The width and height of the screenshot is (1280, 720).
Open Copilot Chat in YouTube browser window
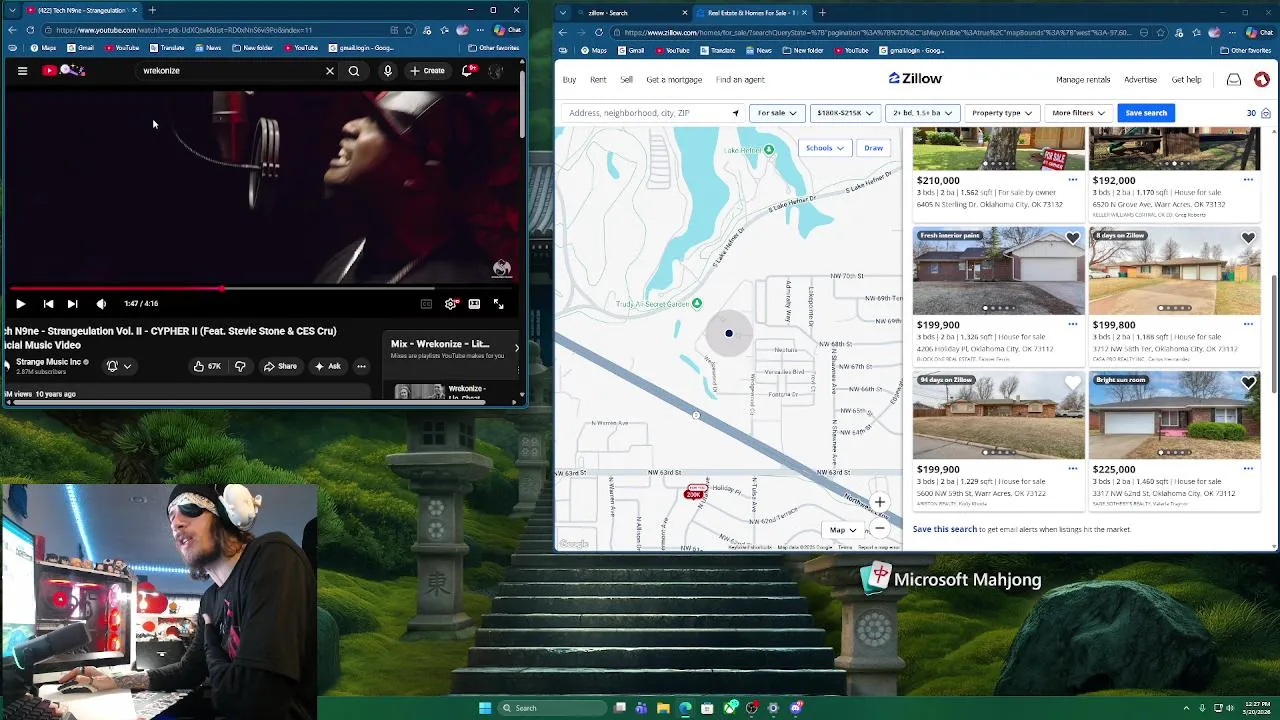click(x=507, y=30)
